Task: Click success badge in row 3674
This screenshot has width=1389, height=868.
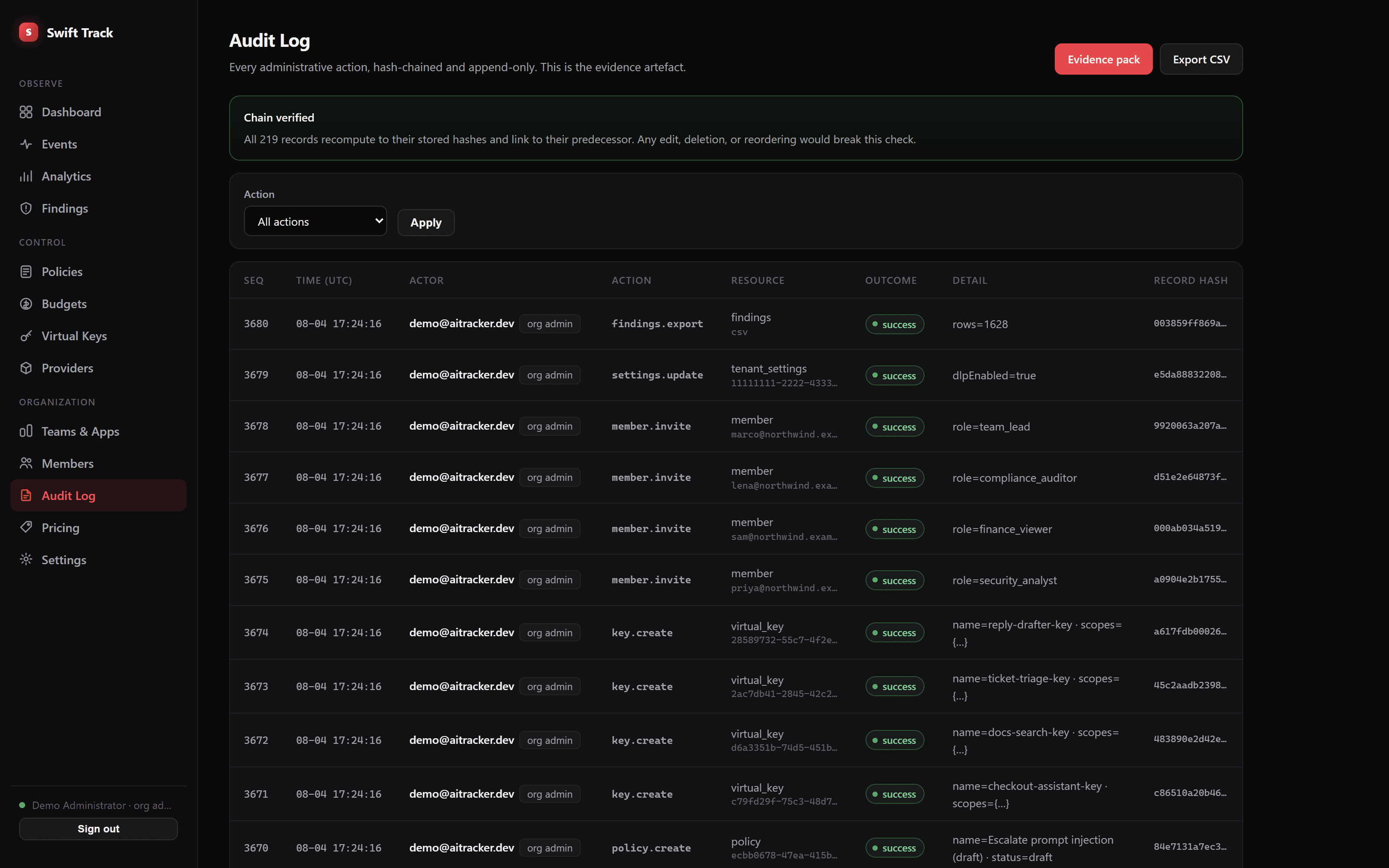Action: [894, 633]
